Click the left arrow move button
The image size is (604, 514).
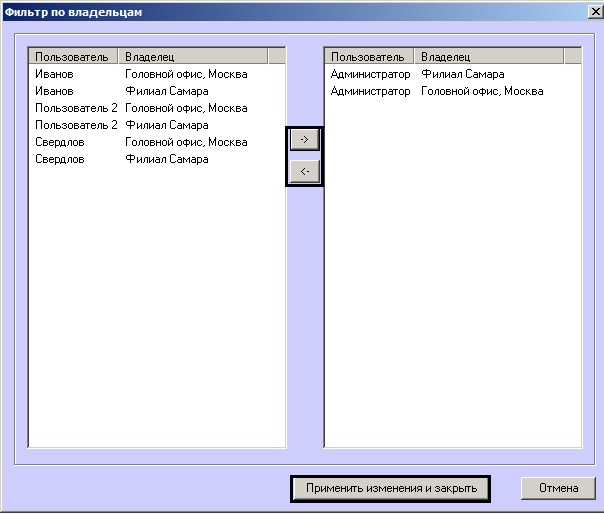[x=304, y=171]
